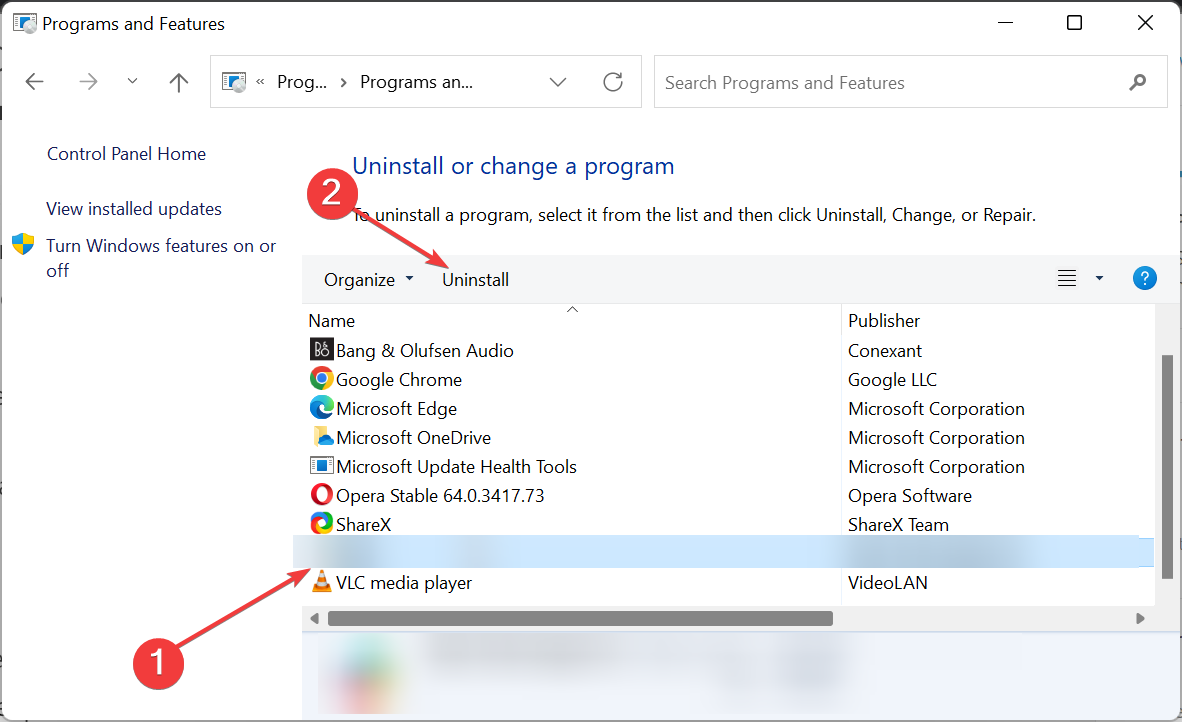The height and width of the screenshot is (722, 1182).
Task: Select the Prog... breadcrumb segment
Action: click(x=302, y=82)
